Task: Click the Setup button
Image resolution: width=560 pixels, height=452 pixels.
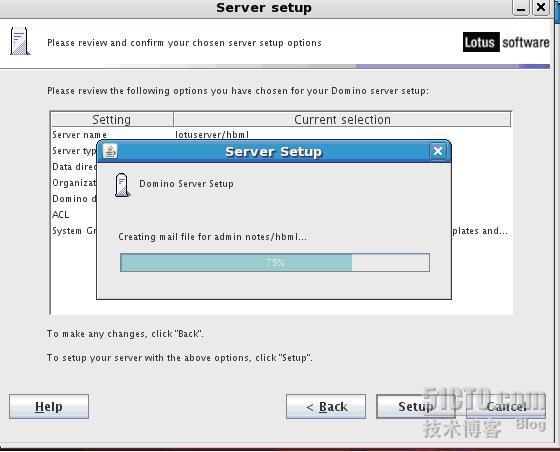Action: click(416, 406)
